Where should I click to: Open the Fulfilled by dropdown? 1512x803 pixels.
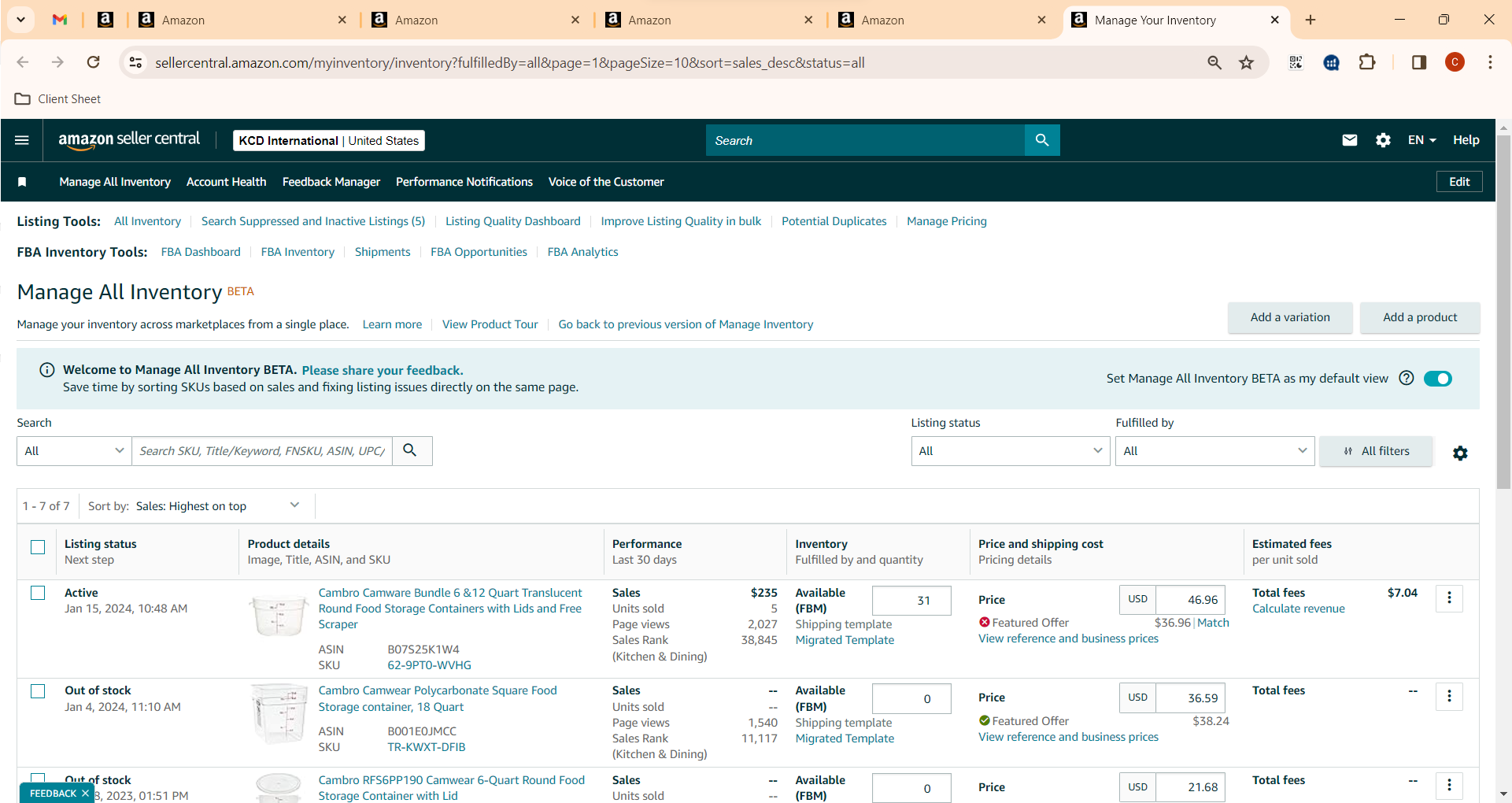tap(1214, 451)
